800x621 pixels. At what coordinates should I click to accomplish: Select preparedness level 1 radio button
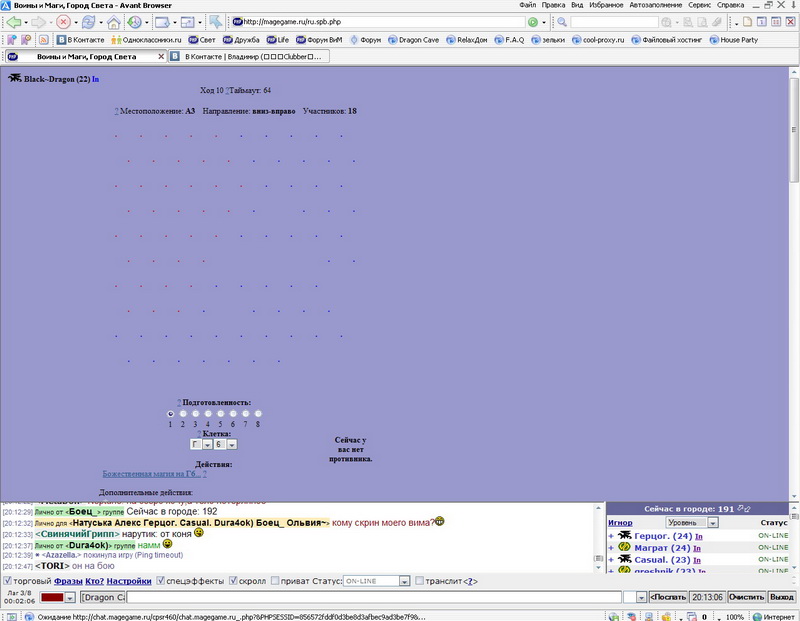(170, 414)
